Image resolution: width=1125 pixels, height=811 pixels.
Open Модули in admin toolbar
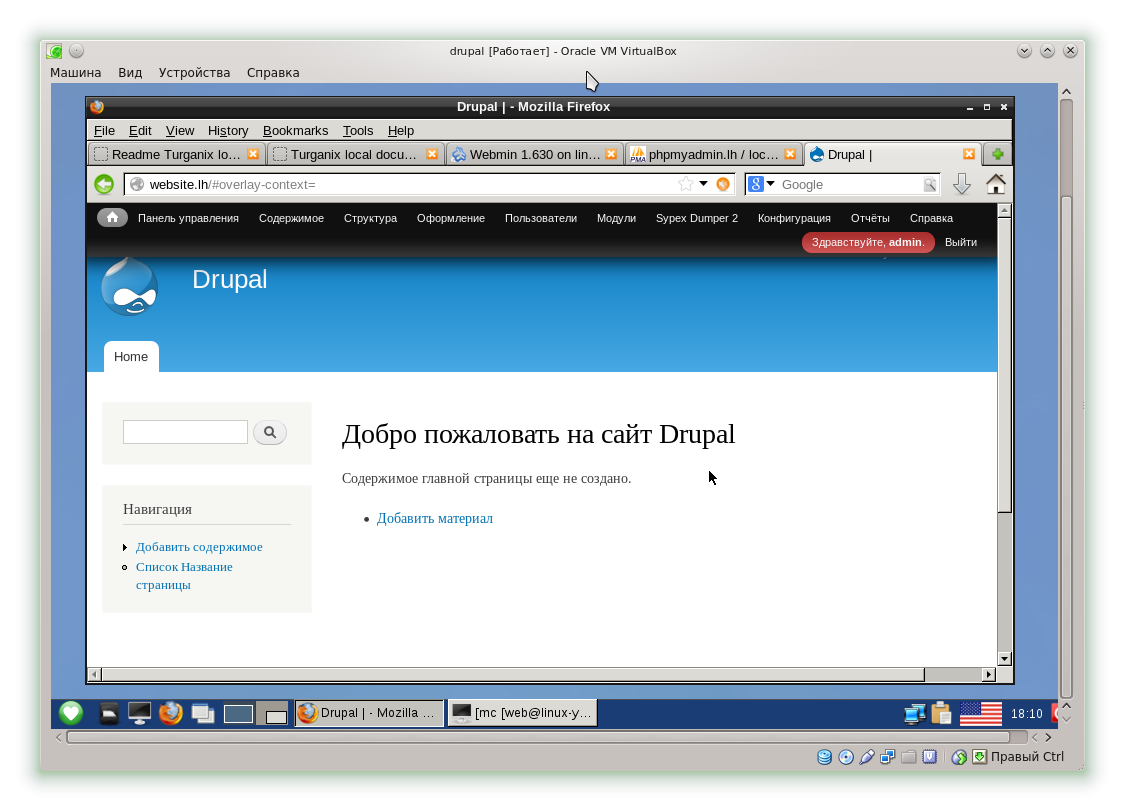(x=616, y=218)
